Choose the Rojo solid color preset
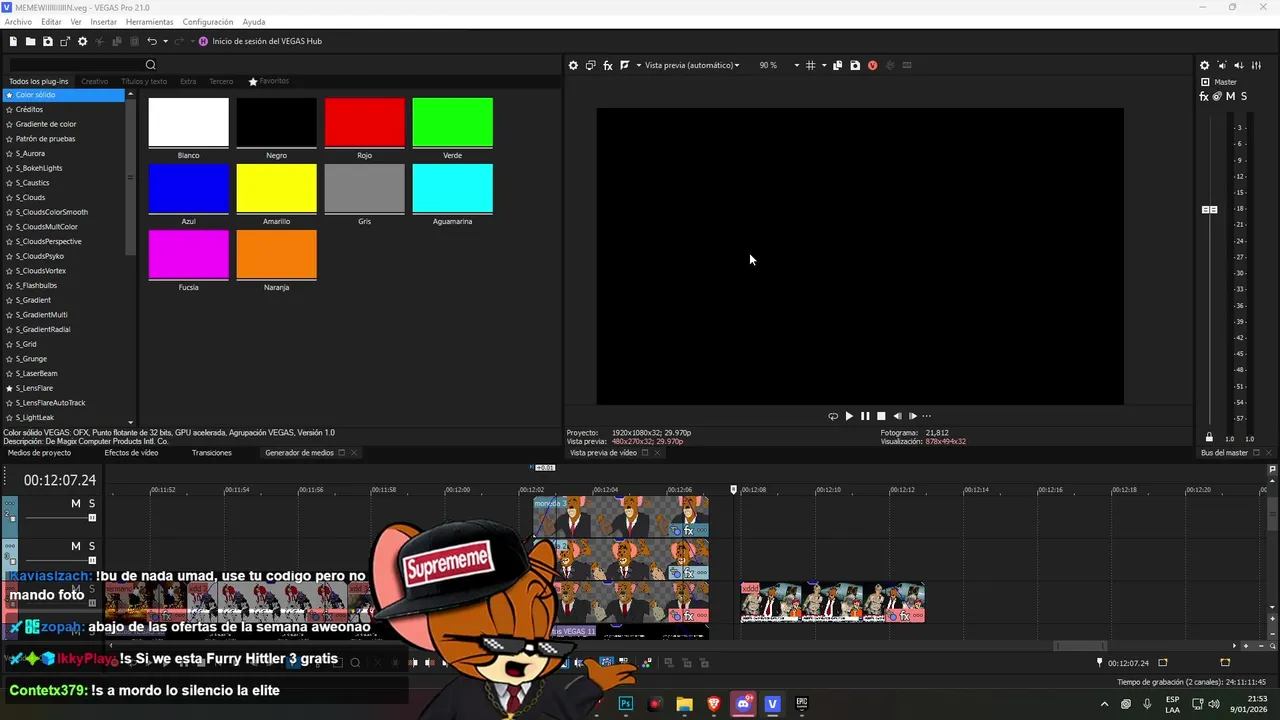Image resolution: width=1280 pixels, height=720 pixels. pos(364,122)
